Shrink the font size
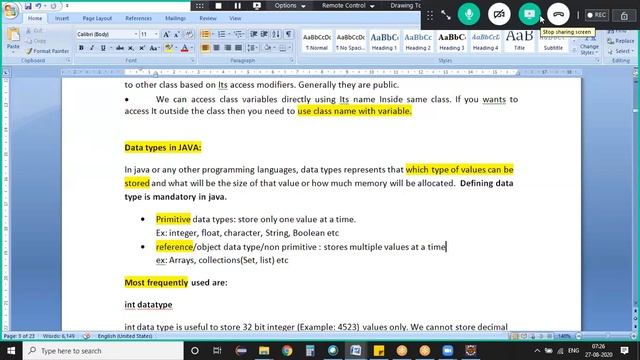The width and height of the screenshot is (640, 360). tap(177, 35)
